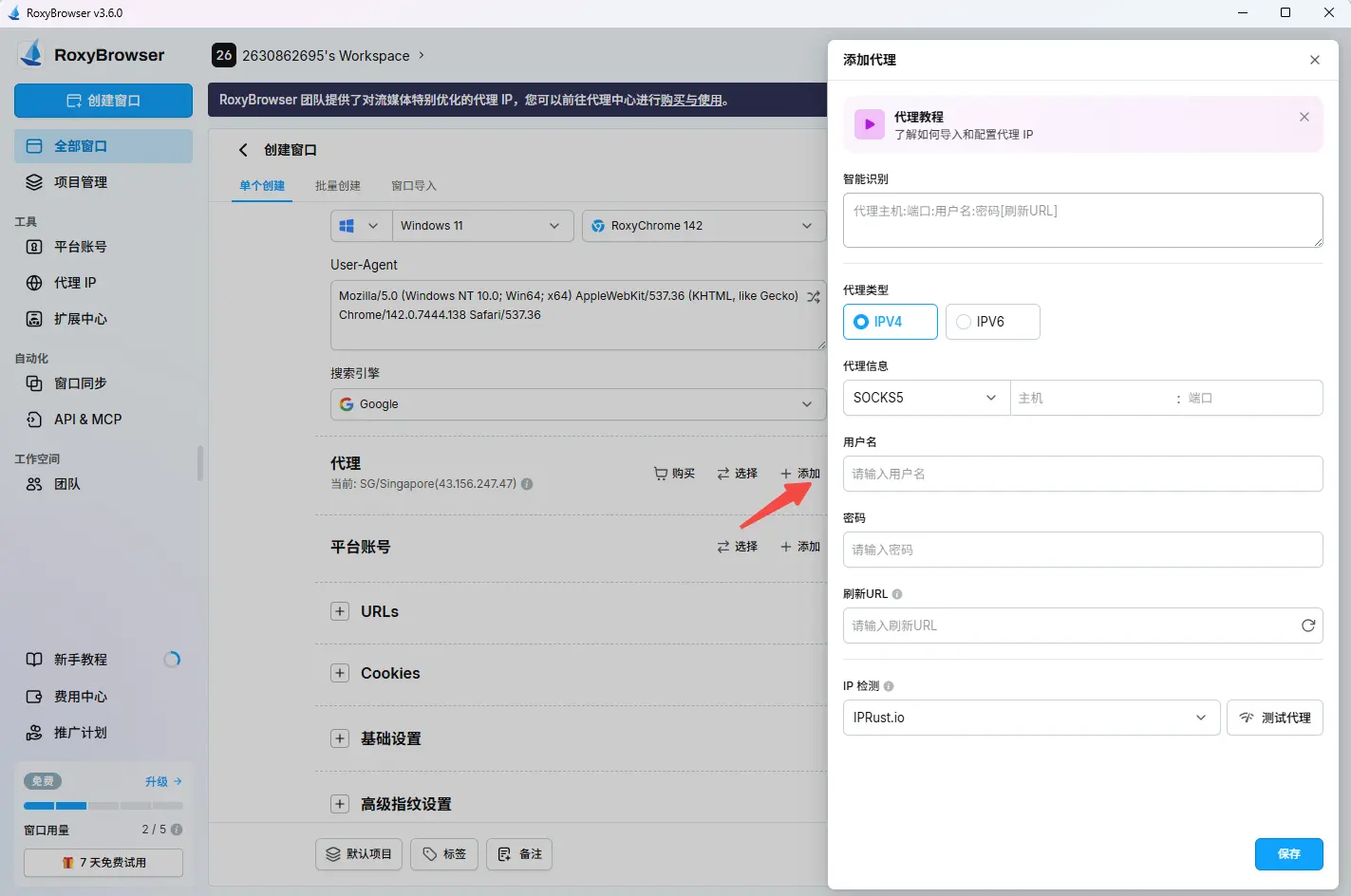Select the IPV4 proxy type
This screenshot has width=1351, height=896.
tap(889, 322)
